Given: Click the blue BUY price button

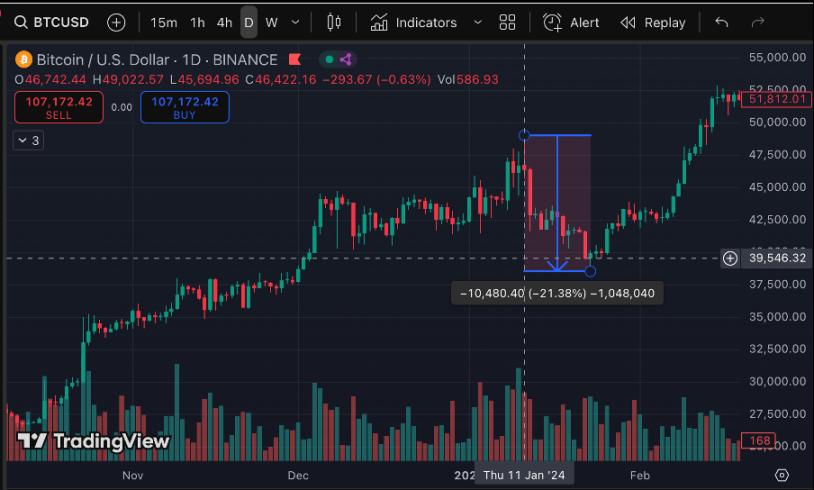Looking at the screenshot, I should pyautogui.click(x=184, y=107).
